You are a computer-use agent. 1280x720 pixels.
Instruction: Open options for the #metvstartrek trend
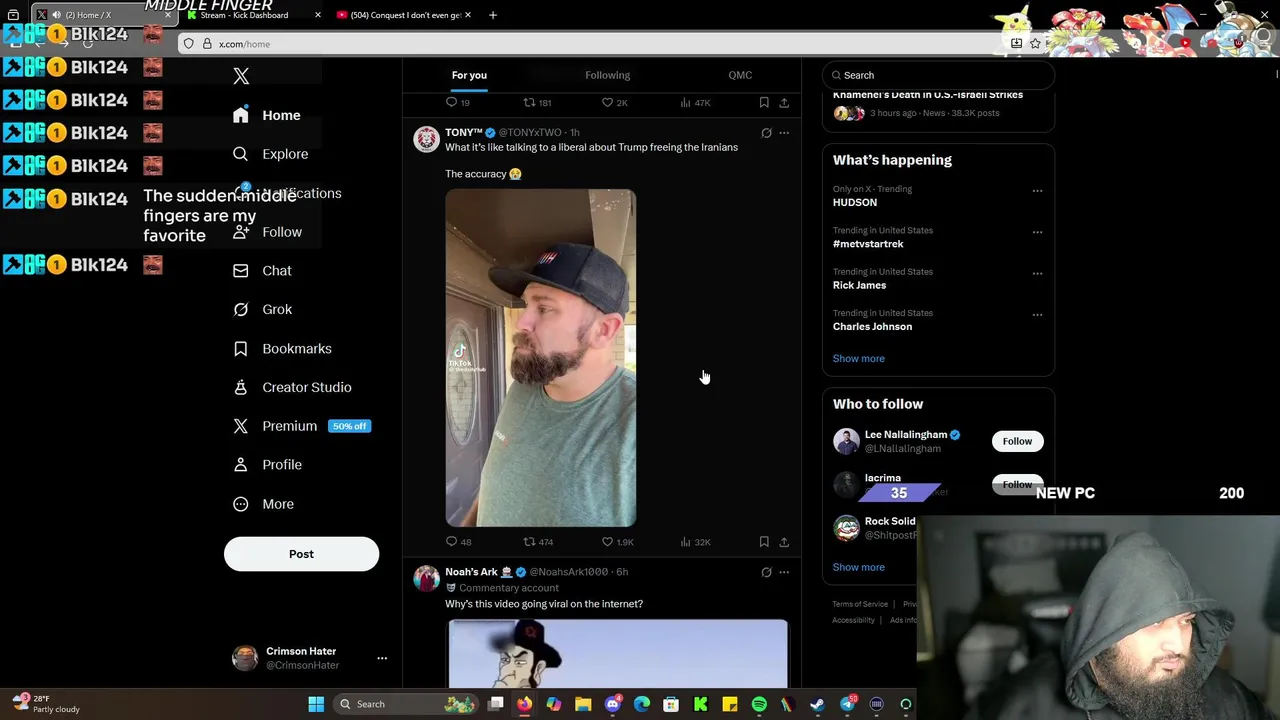(1037, 232)
